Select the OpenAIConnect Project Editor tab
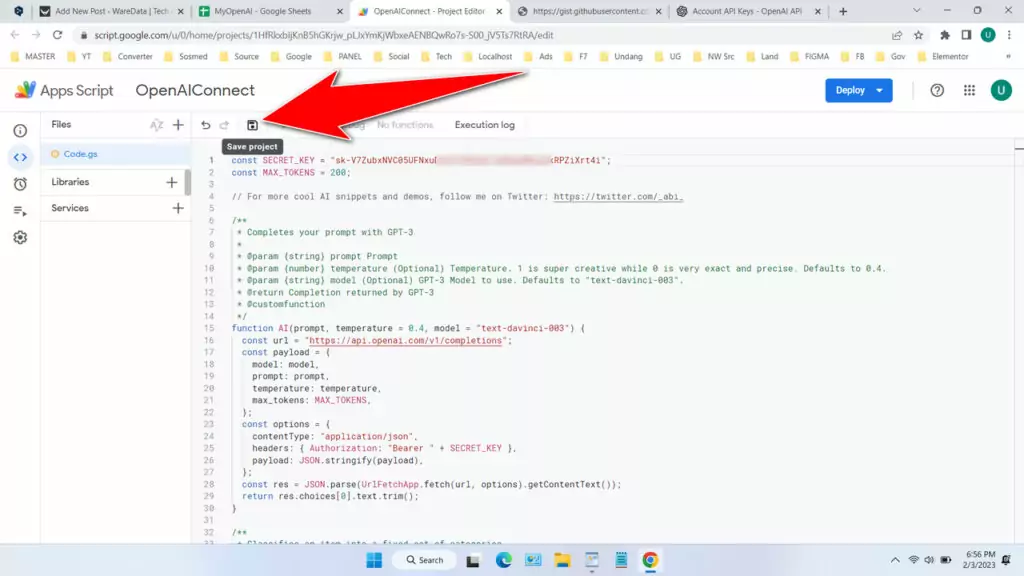The width and height of the screenshot is (1024, 576). point(430,11)
